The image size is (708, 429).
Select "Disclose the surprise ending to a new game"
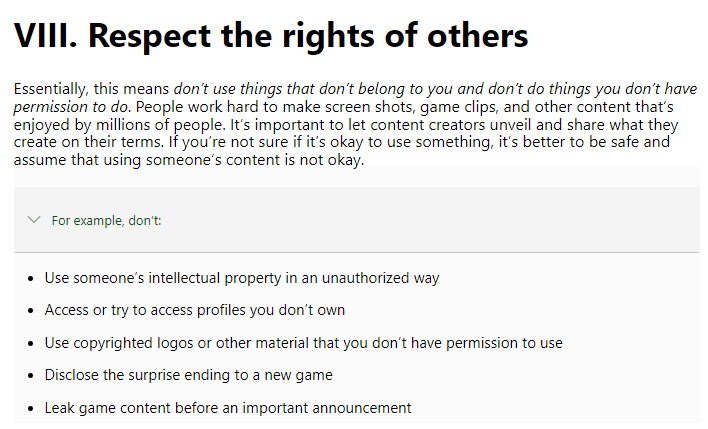click(x=188, y=375)
